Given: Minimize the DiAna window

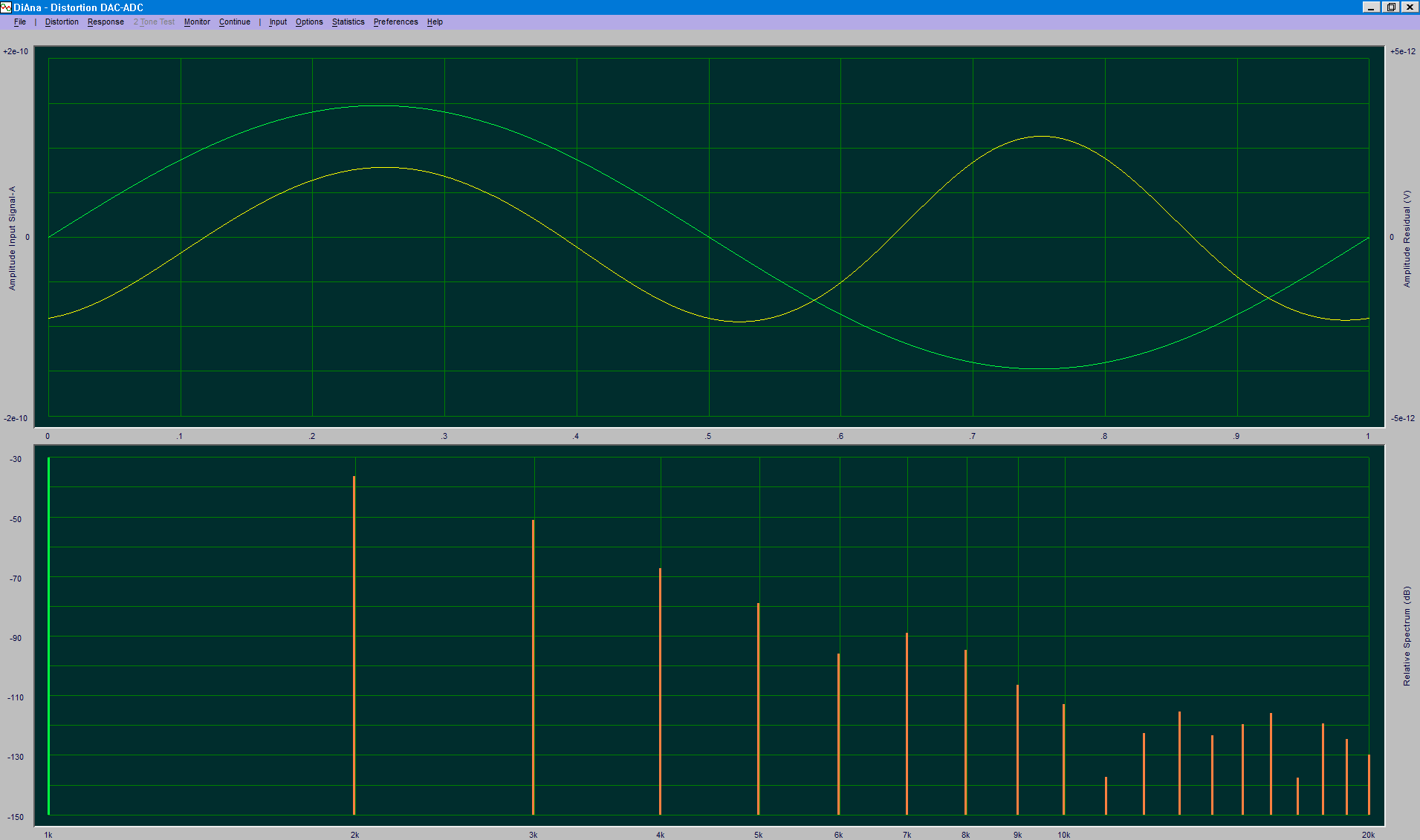Looking at the screenshot, I should click(1372, 7).
